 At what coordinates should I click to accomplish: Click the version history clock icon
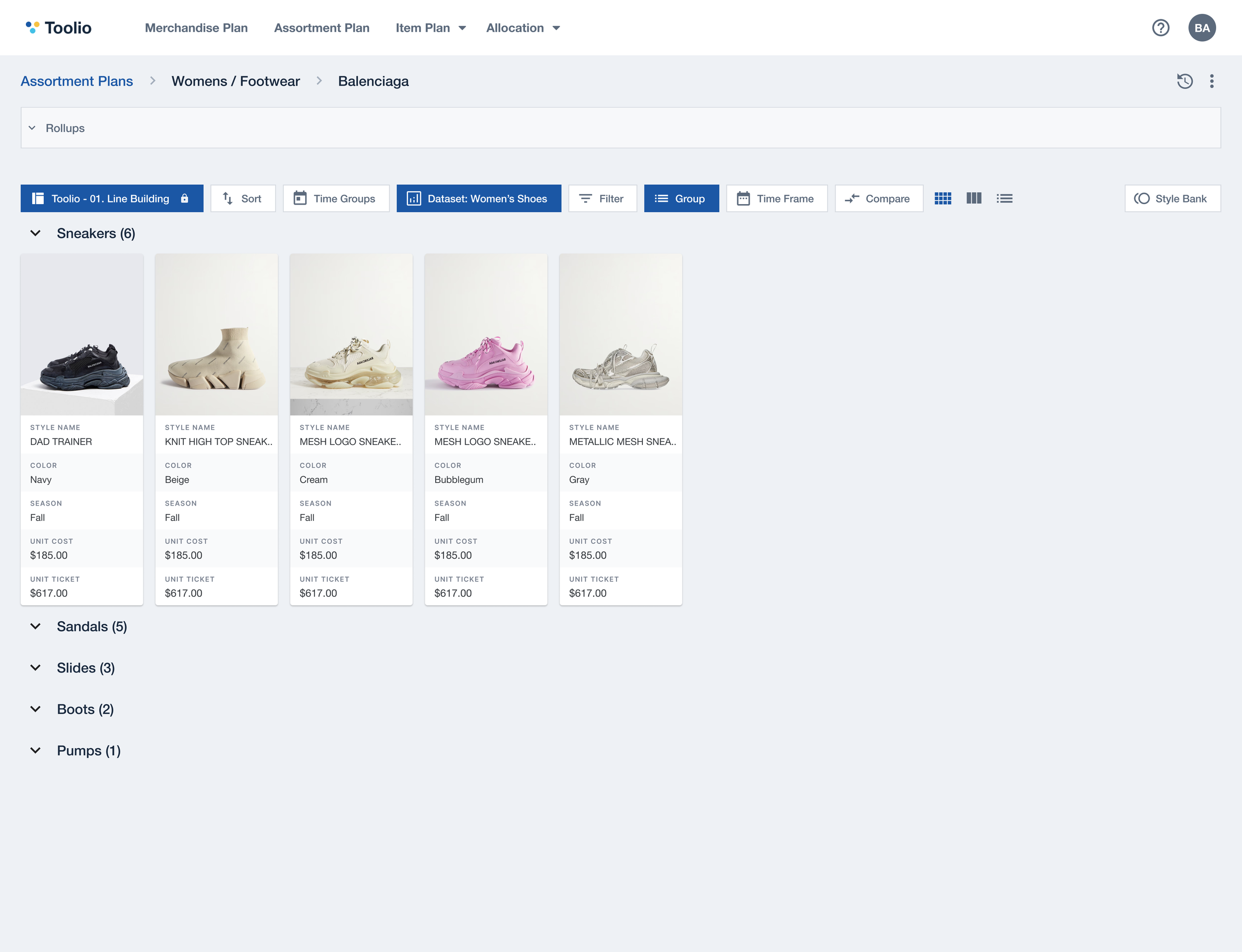(x=1184, y=81)
